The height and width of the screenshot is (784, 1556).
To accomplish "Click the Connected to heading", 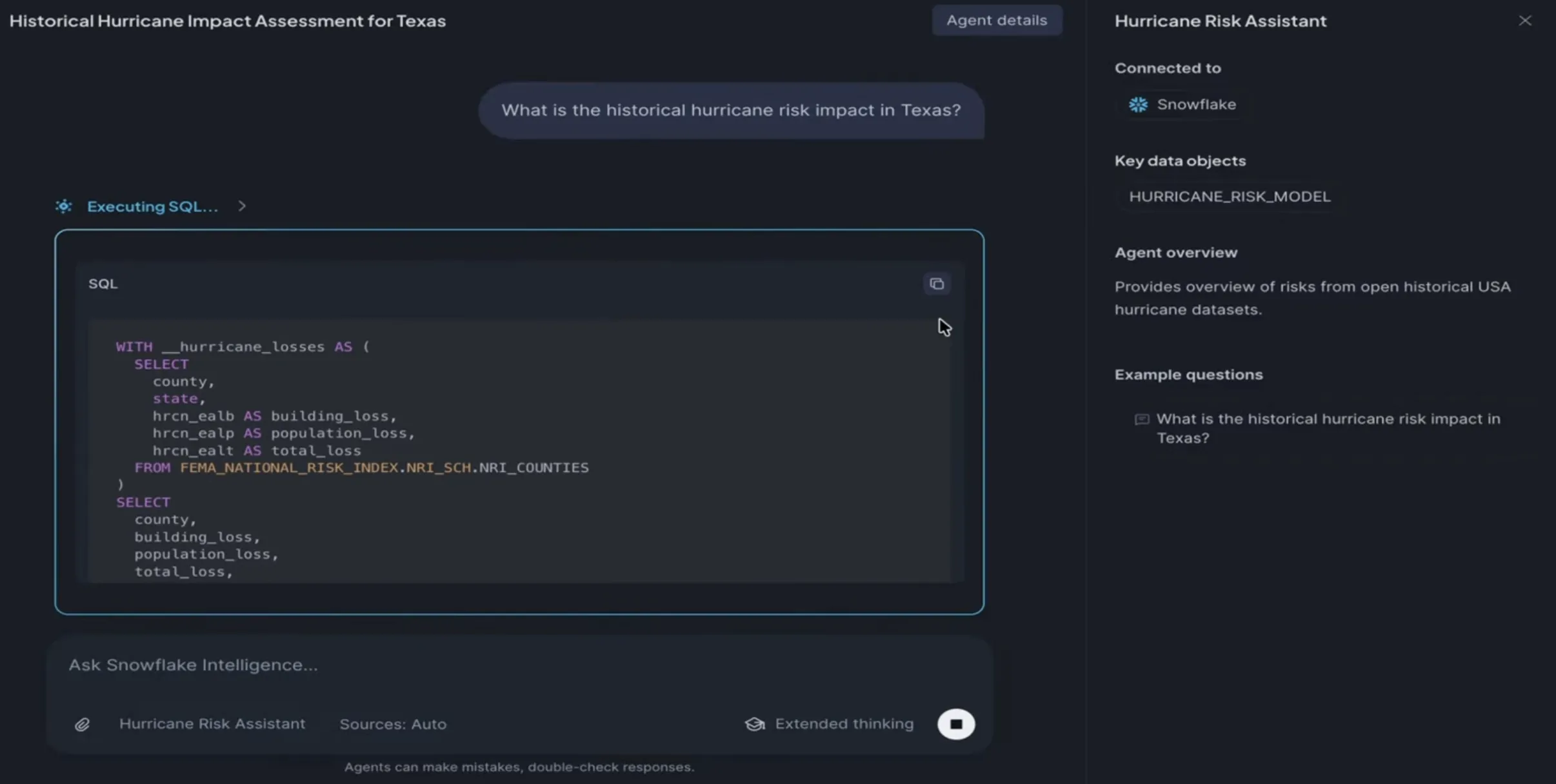I will (x=1168, y=68).
